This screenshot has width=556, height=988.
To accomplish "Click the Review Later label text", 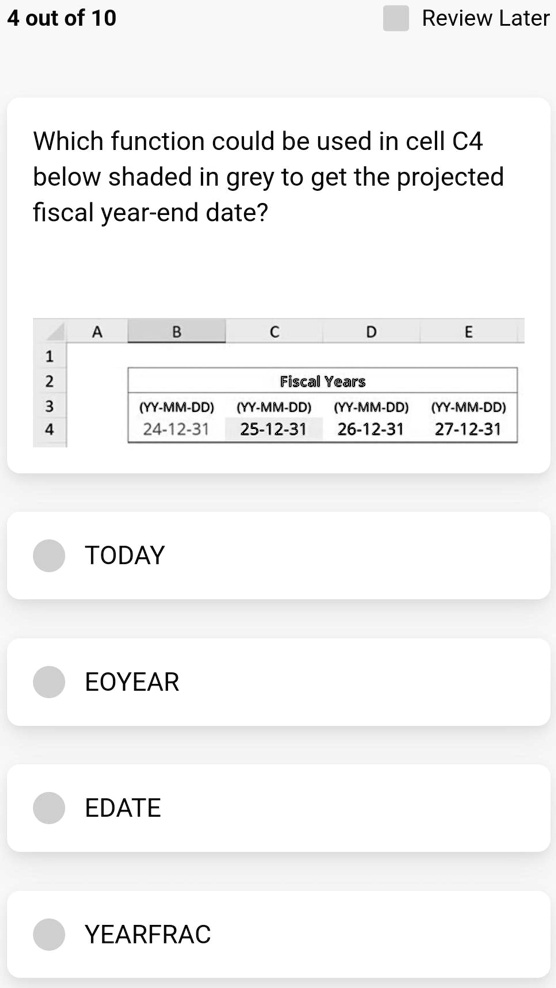I will click(485, 18).
